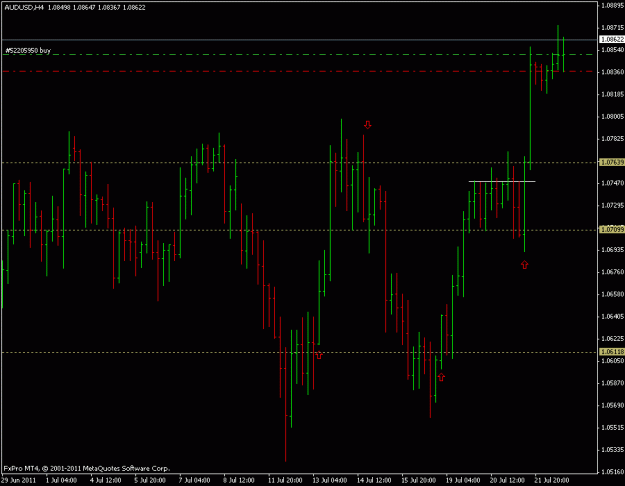Click the 1.06580 price scale value
625x486 pixels.
(612, 294)
